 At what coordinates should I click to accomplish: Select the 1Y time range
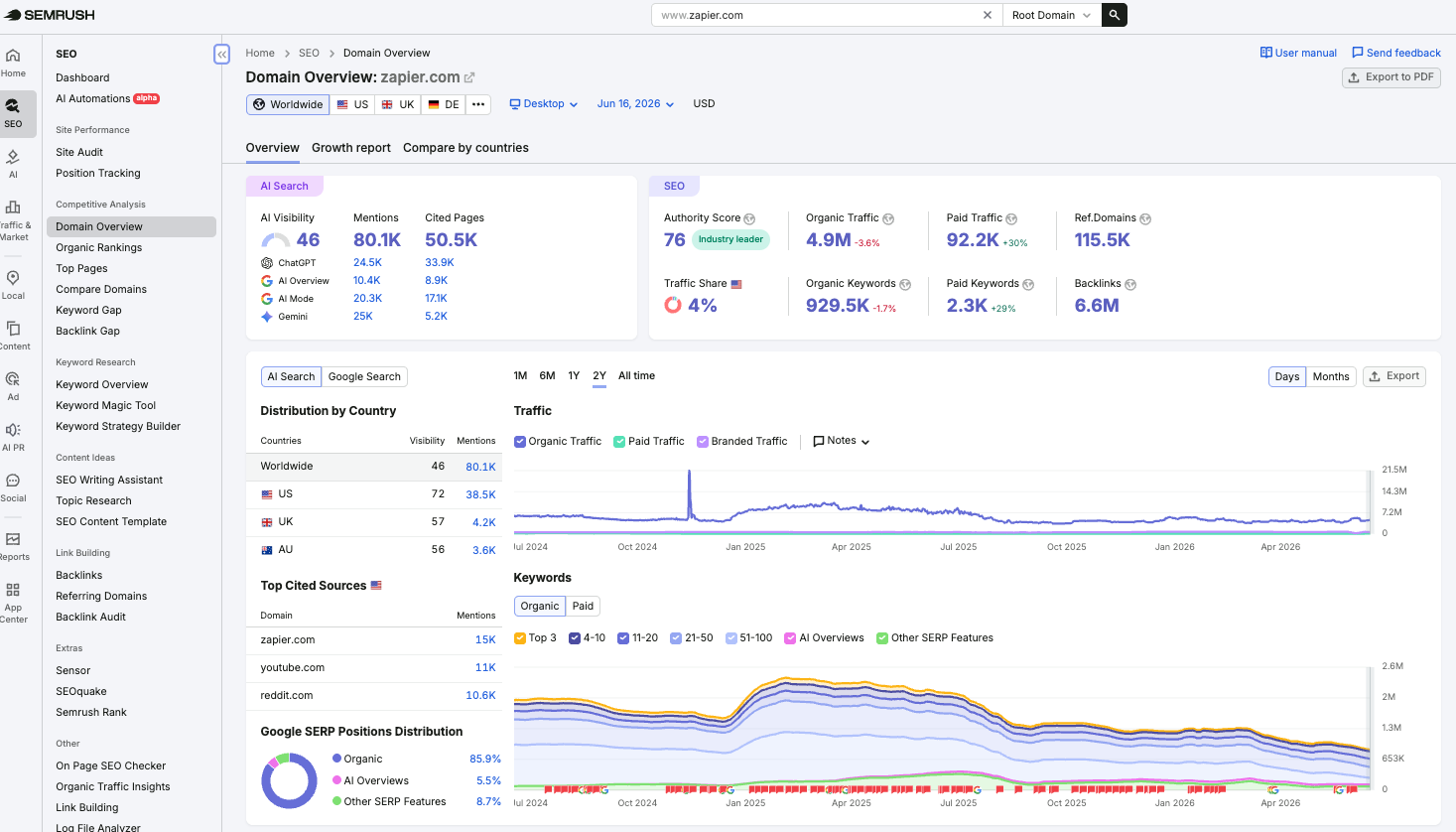click(574, 376)
